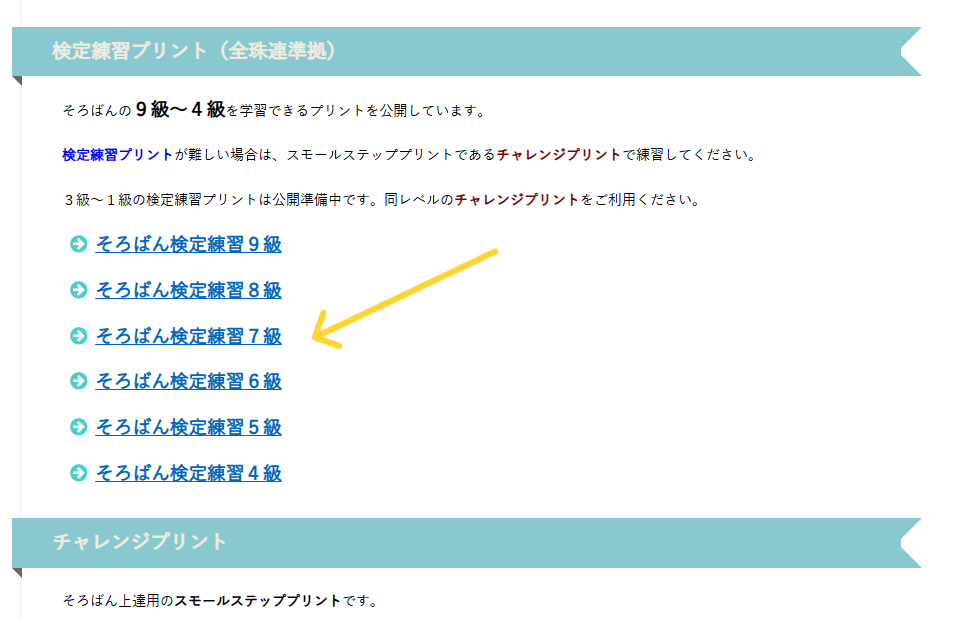The width and height of the screenshot is (973, 621).
Task: Open the そろばん検定練習７級 link
Action: coord(188,336)
